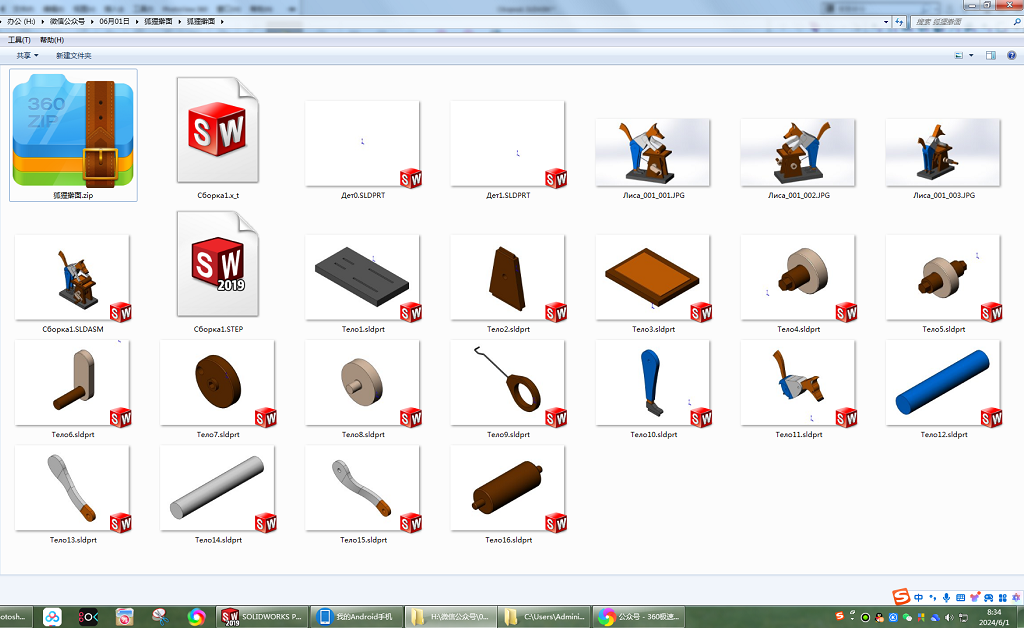This screenshot has height=628, width=1024.
Task: Expand the breadcrumb arrow after 06月01日
Action: pos(137,22)
